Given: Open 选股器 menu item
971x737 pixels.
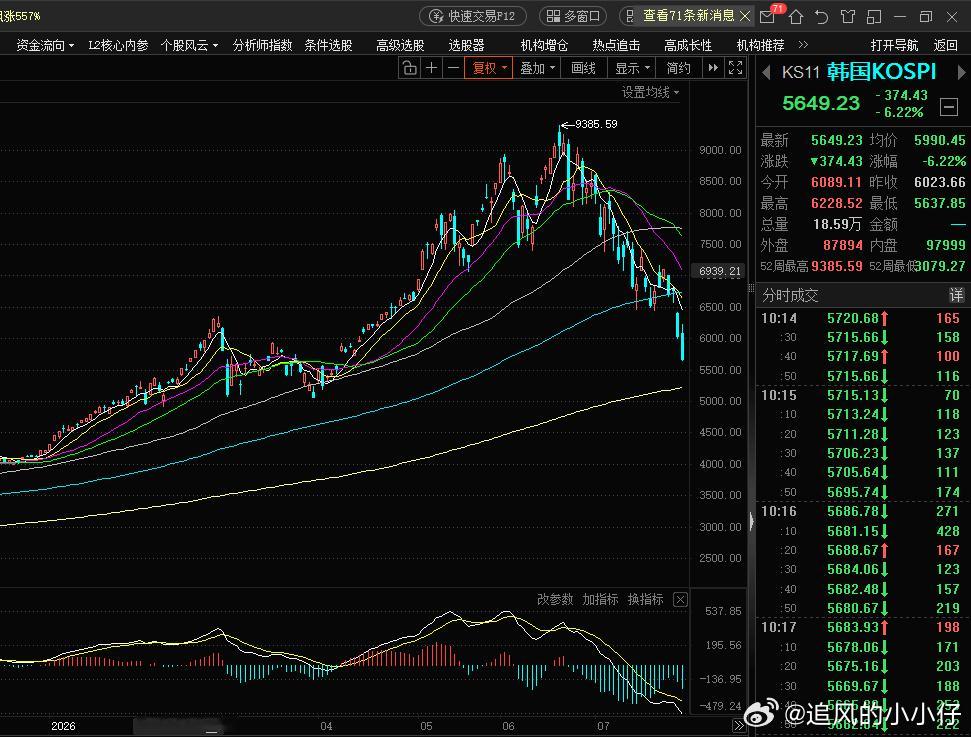Looking at the screenshot, I should 466,45.
